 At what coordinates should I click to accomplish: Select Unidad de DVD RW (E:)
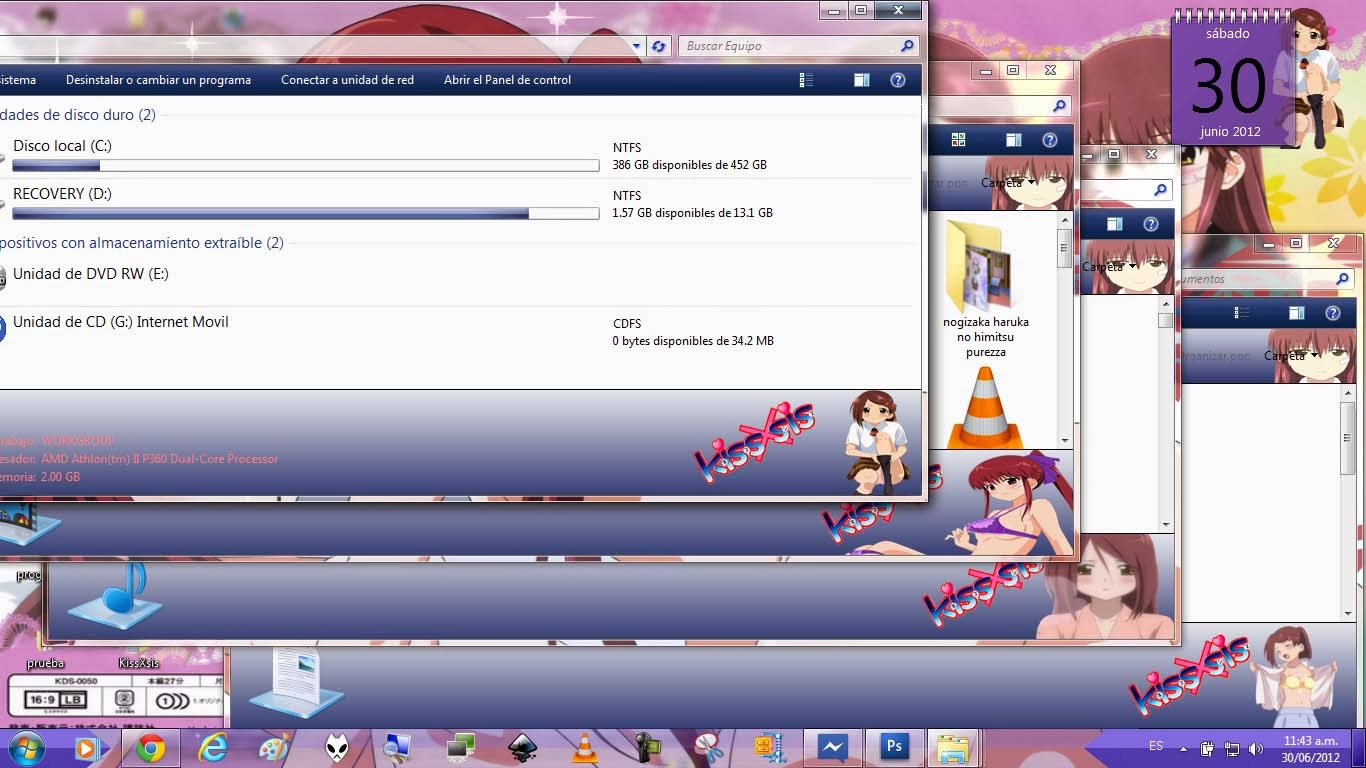[x=90, y=274]
